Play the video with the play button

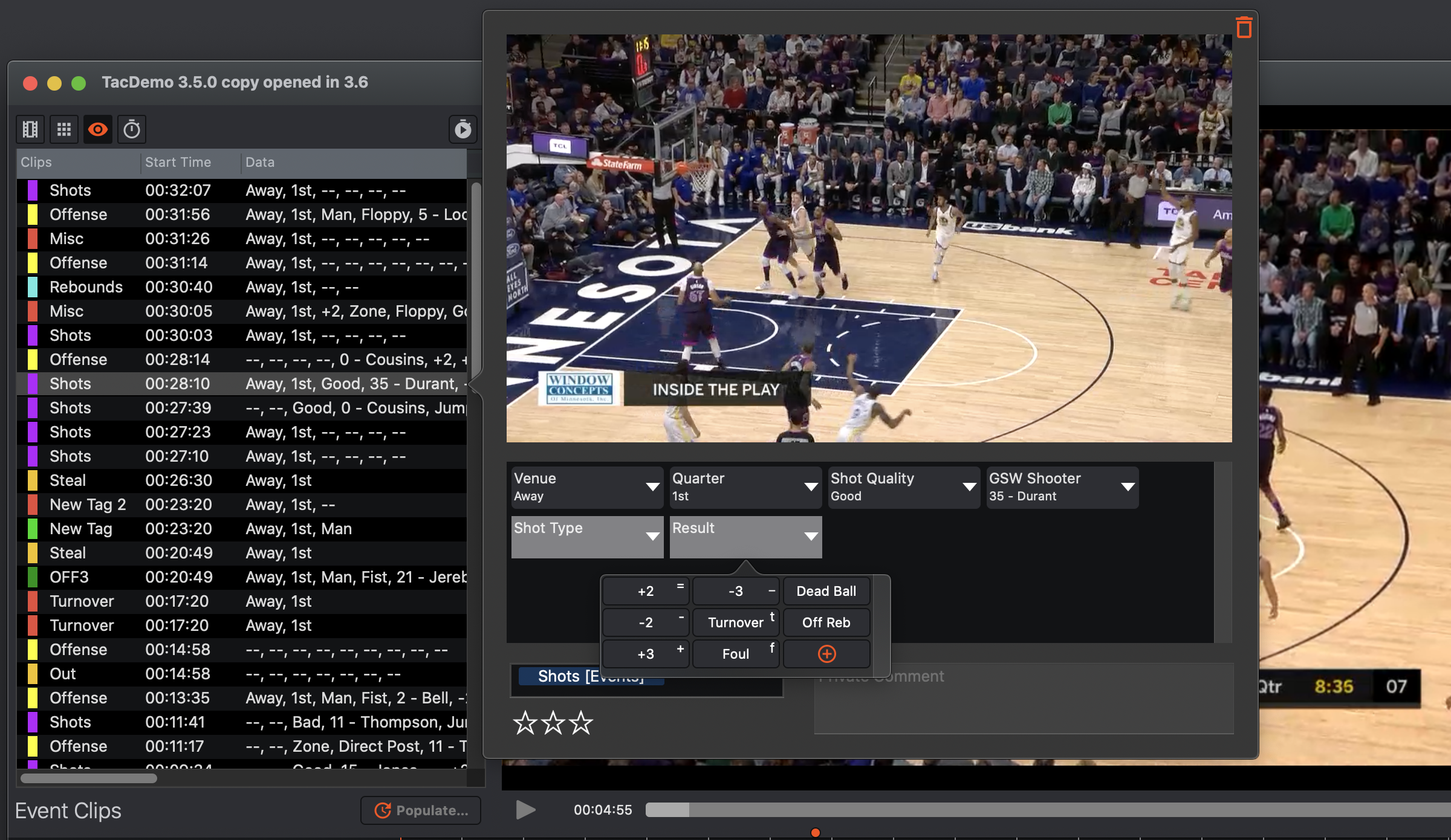click(525, 810)
